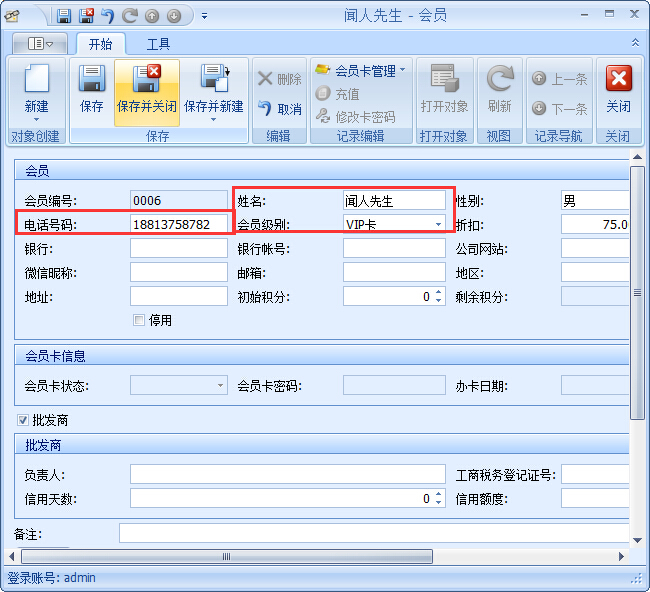The width and height of the screenshot is (650, 592).
Task: Switch to the 开始 ribbon tab
Action: point(101,44)
